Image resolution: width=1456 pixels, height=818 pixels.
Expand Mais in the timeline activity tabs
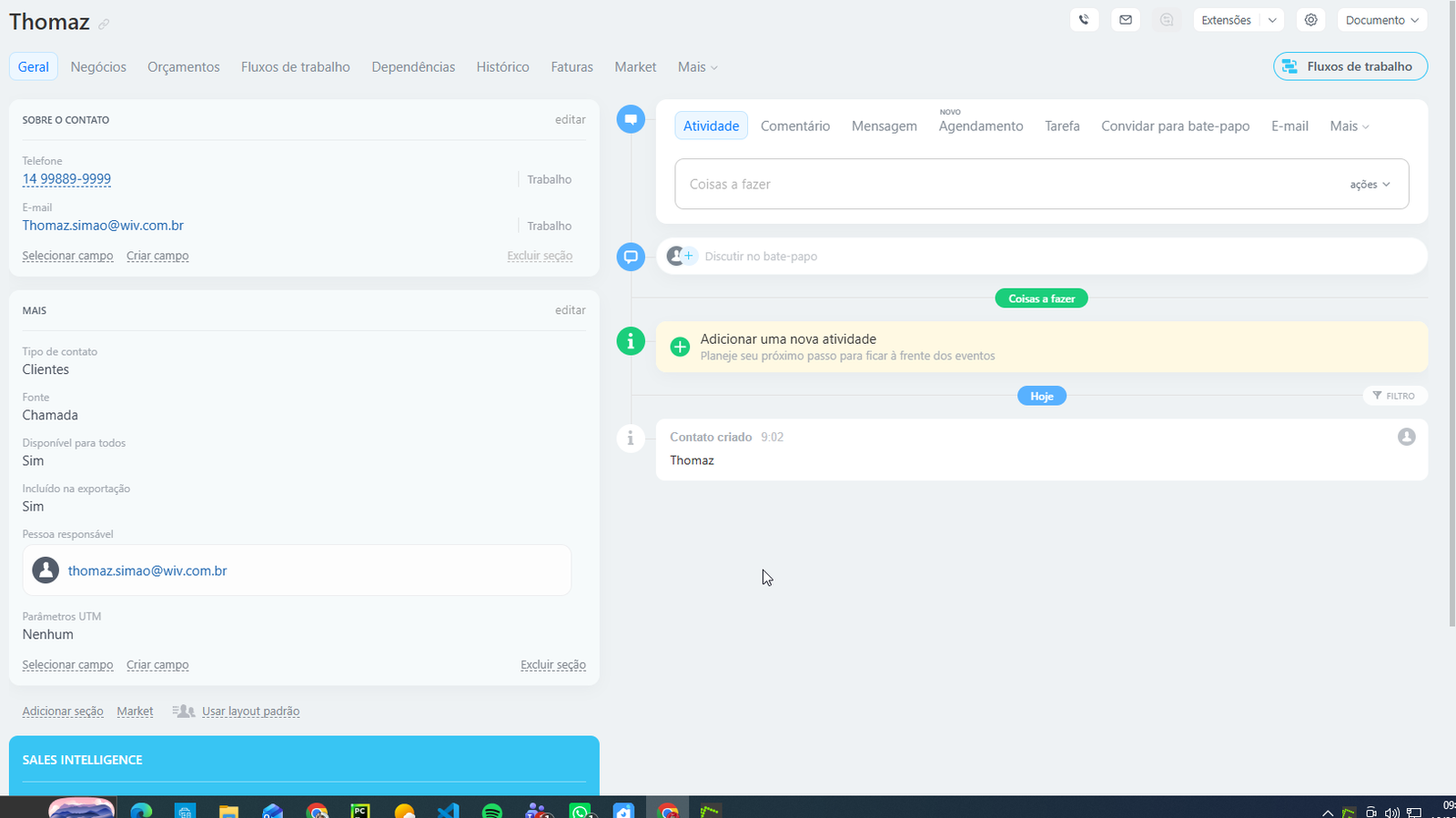[x=1350, y=126]
